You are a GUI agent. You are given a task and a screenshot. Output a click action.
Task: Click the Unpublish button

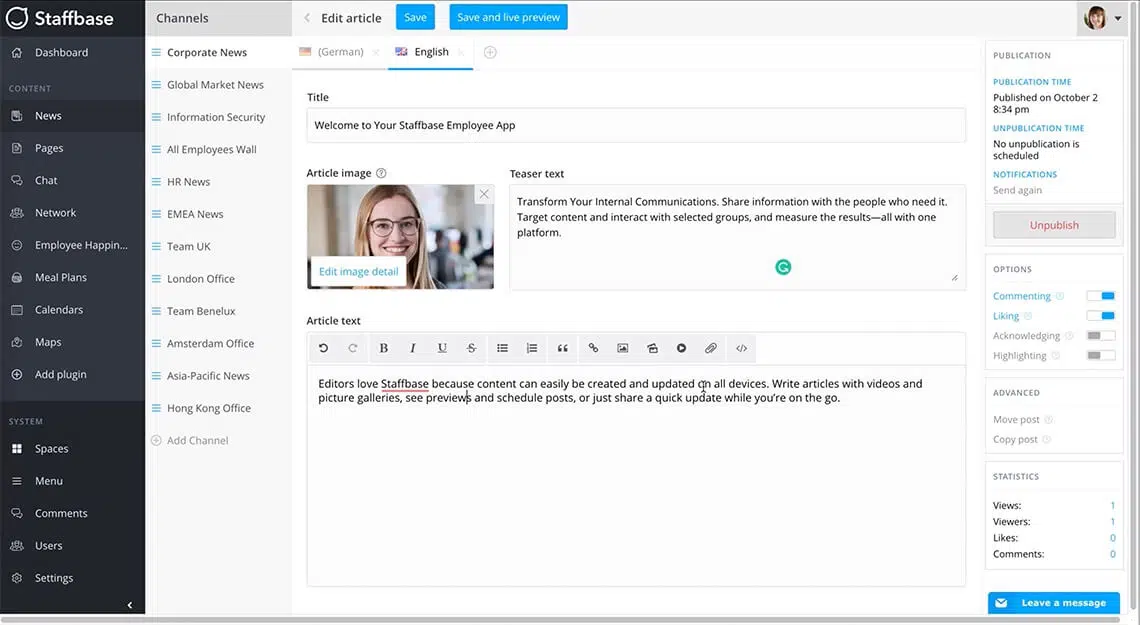[x=1054, y=225]
